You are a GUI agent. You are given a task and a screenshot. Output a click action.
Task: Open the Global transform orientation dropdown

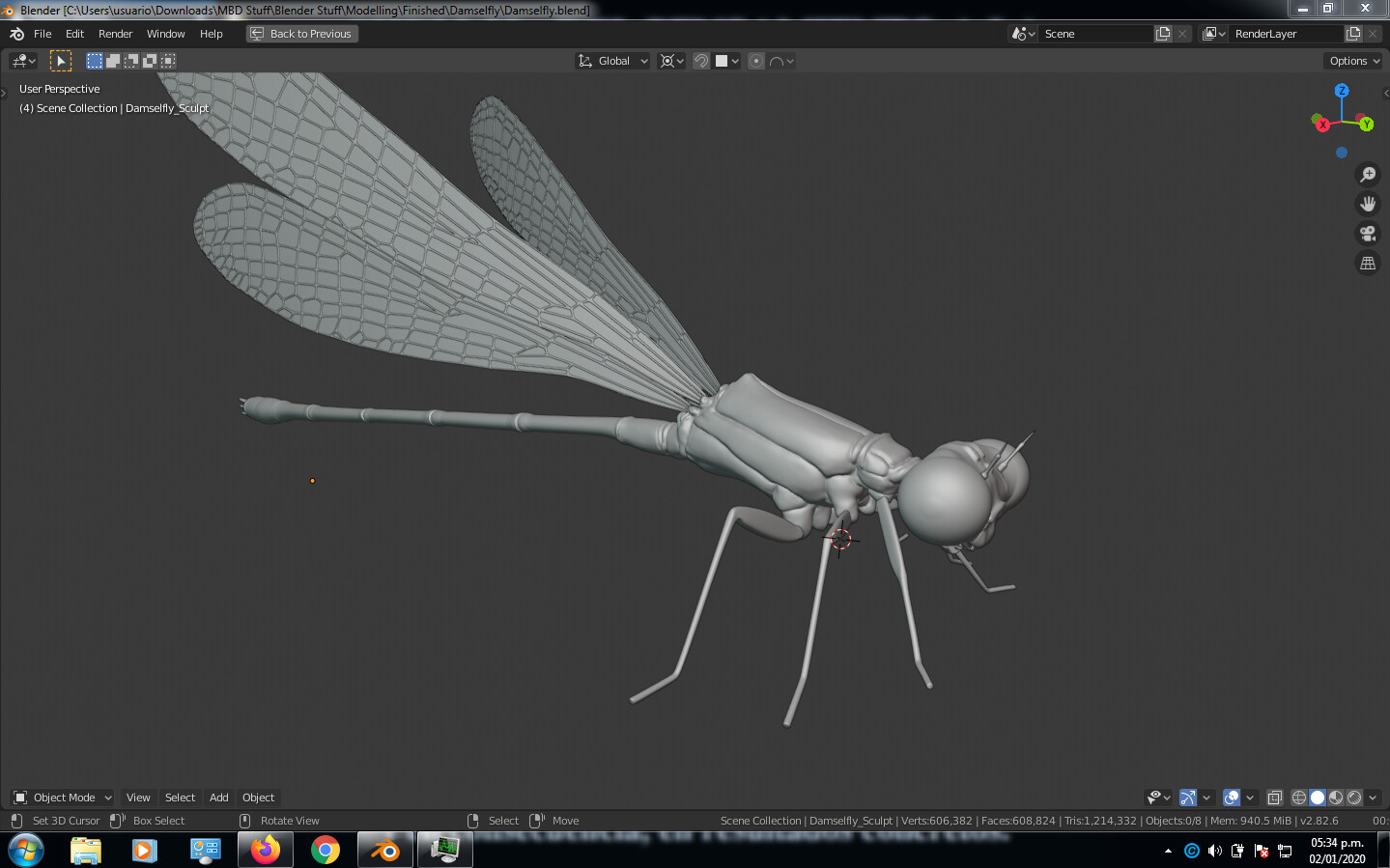click(613, 61)
